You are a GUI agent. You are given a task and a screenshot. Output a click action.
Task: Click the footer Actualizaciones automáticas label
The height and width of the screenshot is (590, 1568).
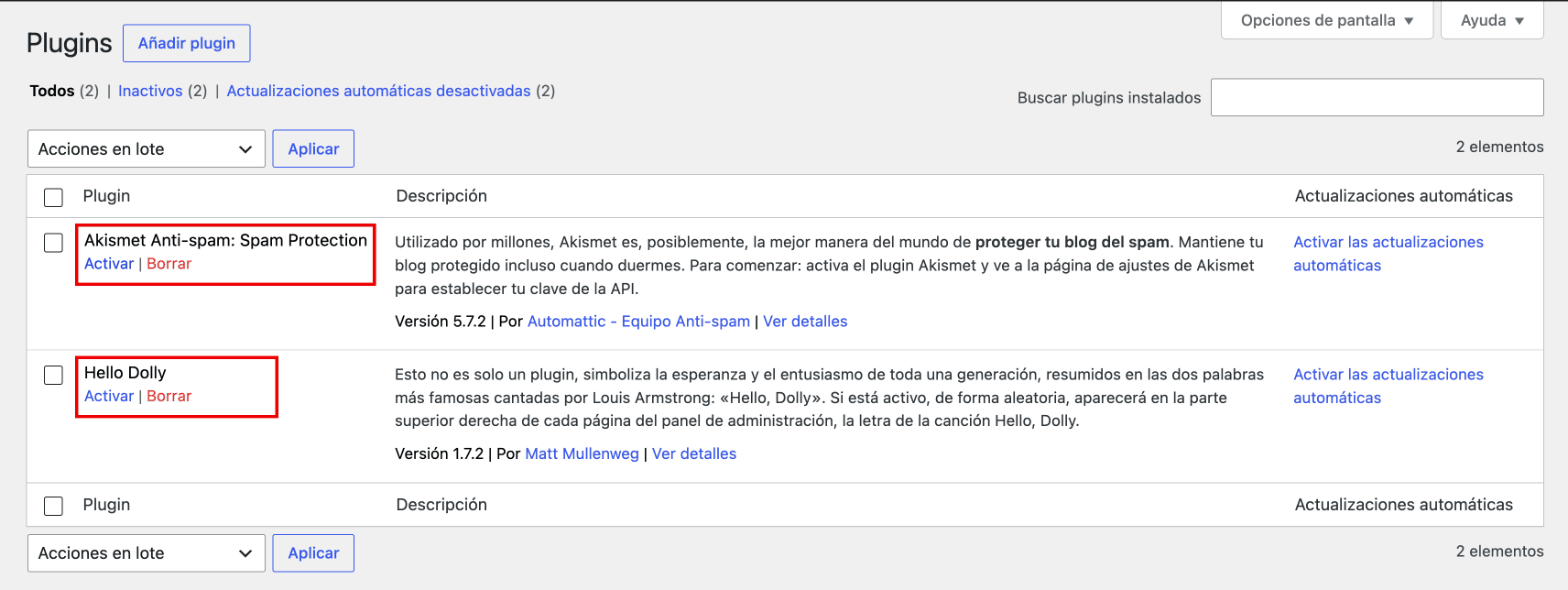(x=1403, y=505)
